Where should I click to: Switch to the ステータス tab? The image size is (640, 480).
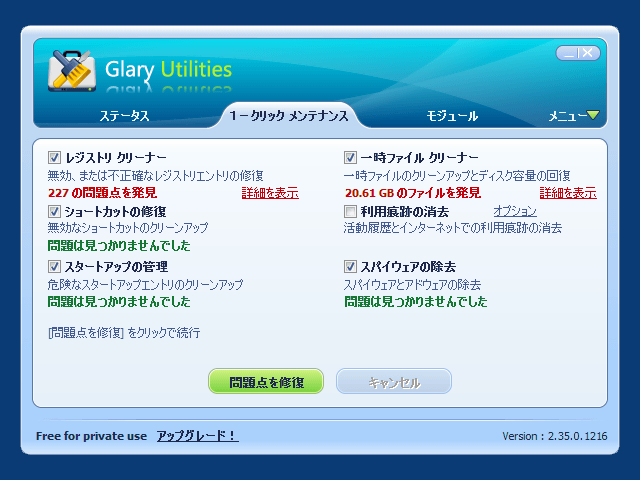pos(124,116)
